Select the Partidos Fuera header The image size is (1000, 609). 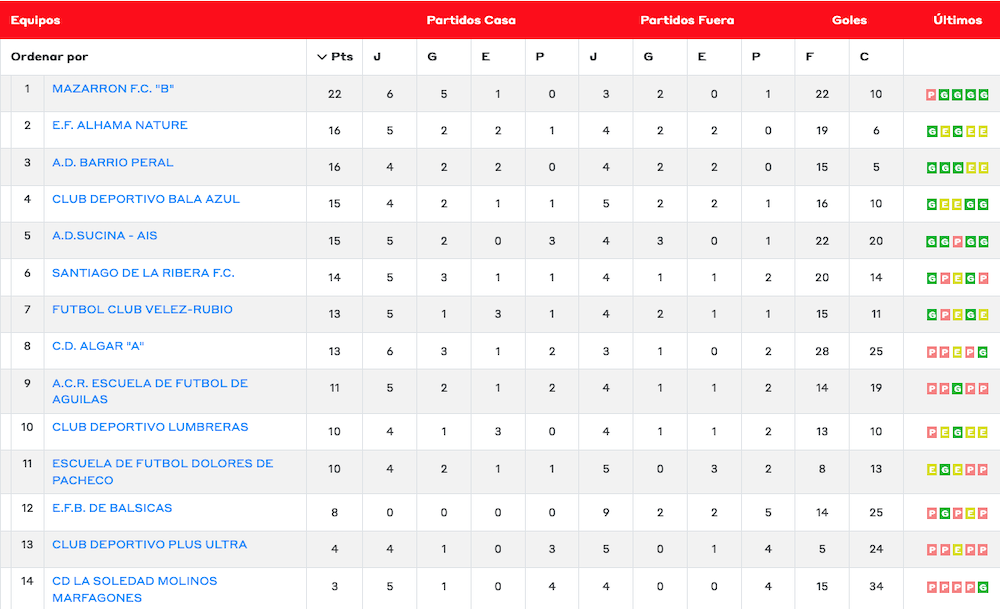pos(687,20)
